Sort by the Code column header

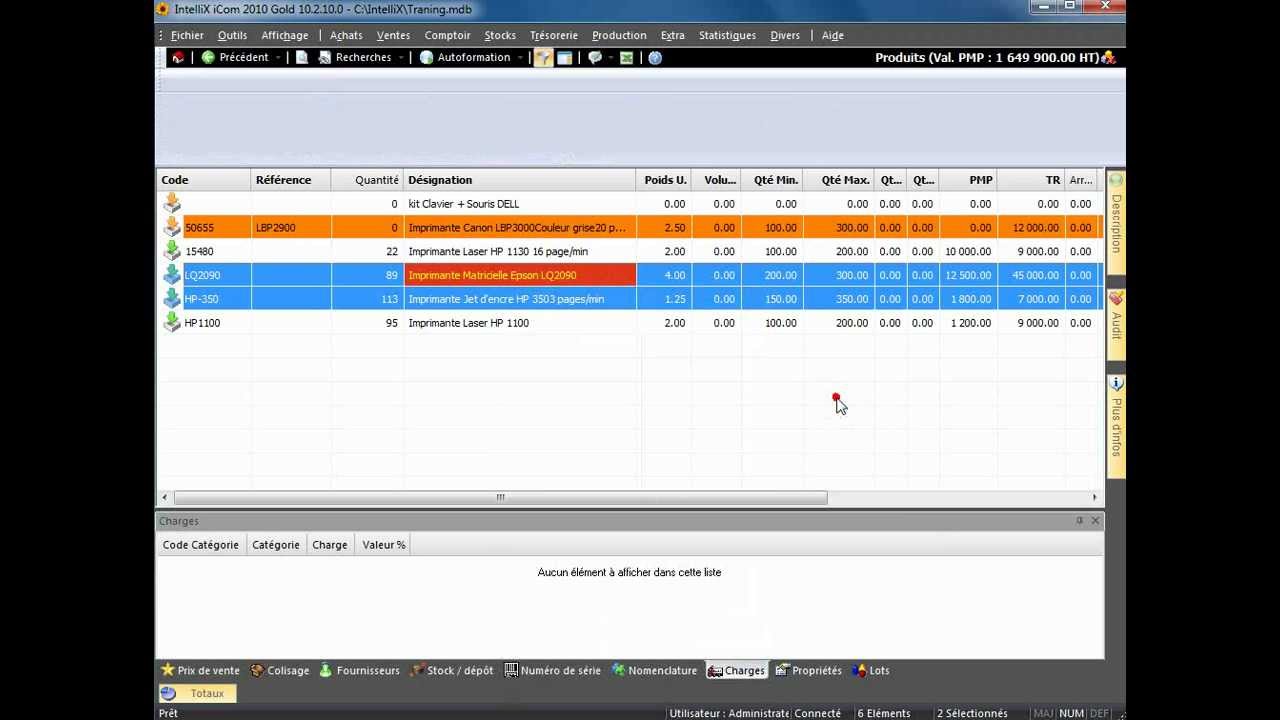click(x=204, y=180)
